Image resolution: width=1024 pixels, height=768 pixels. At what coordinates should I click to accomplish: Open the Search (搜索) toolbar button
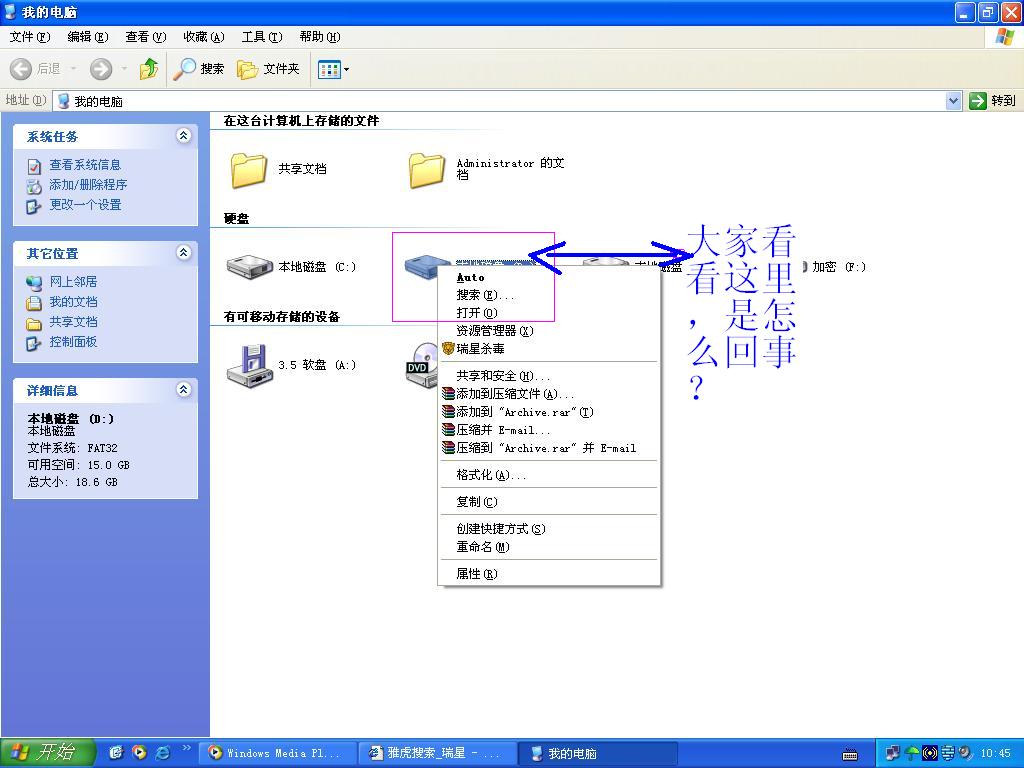[x=199, y=69]
